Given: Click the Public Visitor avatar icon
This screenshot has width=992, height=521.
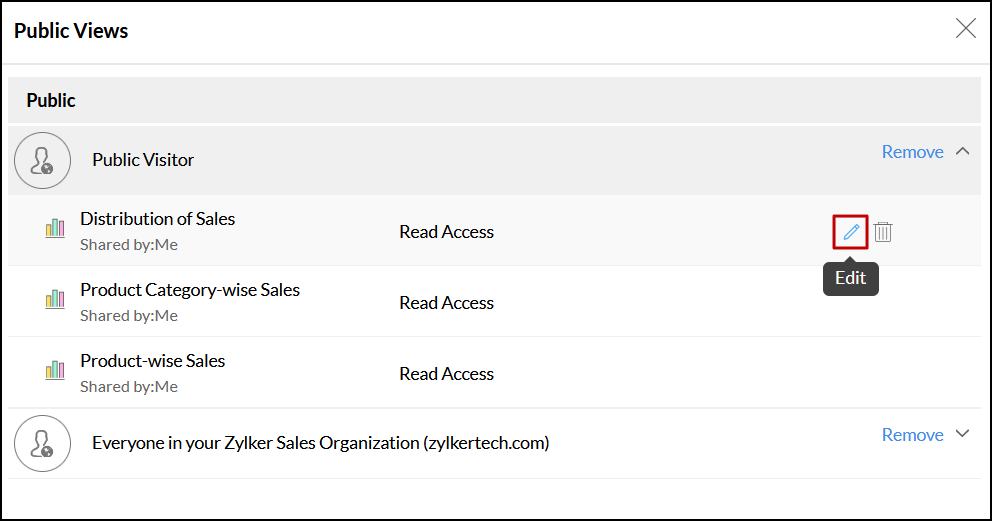Looking at the screenshot, I should tap(43, 160).
